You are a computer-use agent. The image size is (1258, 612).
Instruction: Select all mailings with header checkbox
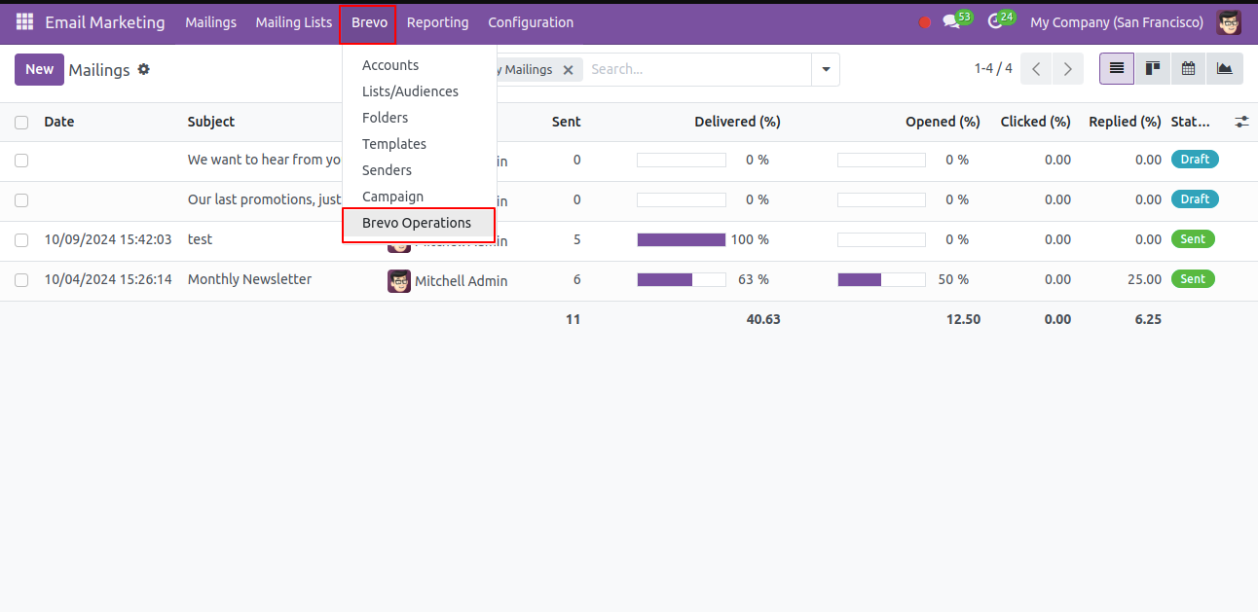[22, 122]
